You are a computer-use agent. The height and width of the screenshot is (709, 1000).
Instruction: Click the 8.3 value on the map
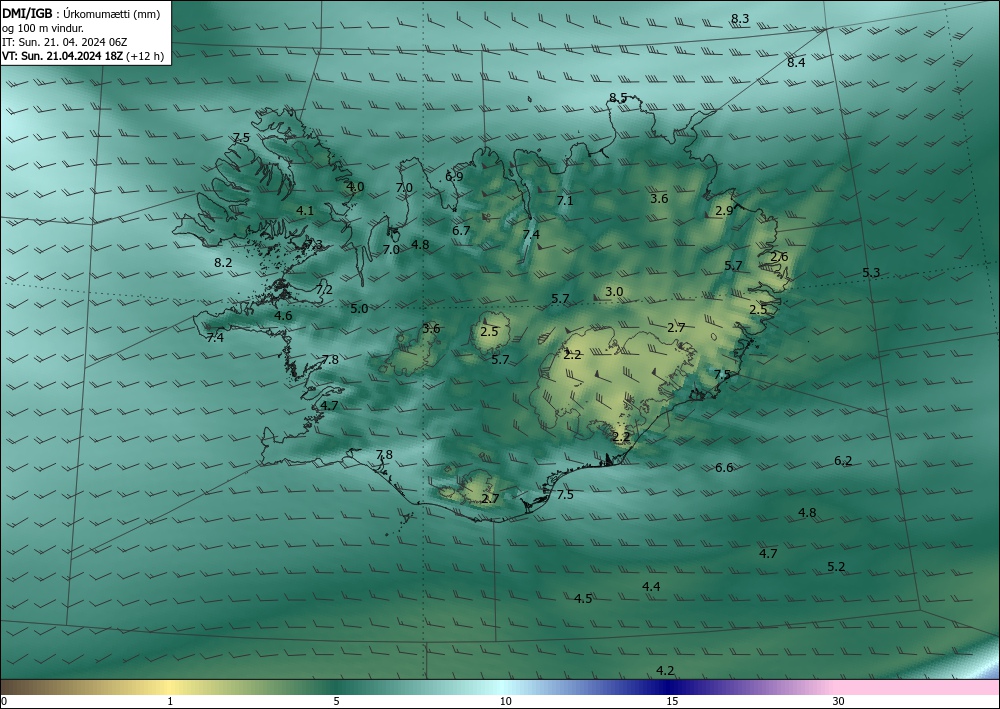740,19
